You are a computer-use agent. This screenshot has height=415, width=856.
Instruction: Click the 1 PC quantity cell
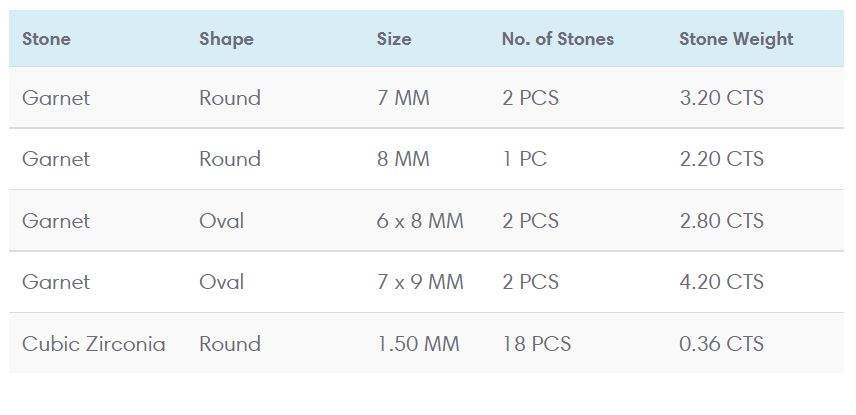[525, 159]
